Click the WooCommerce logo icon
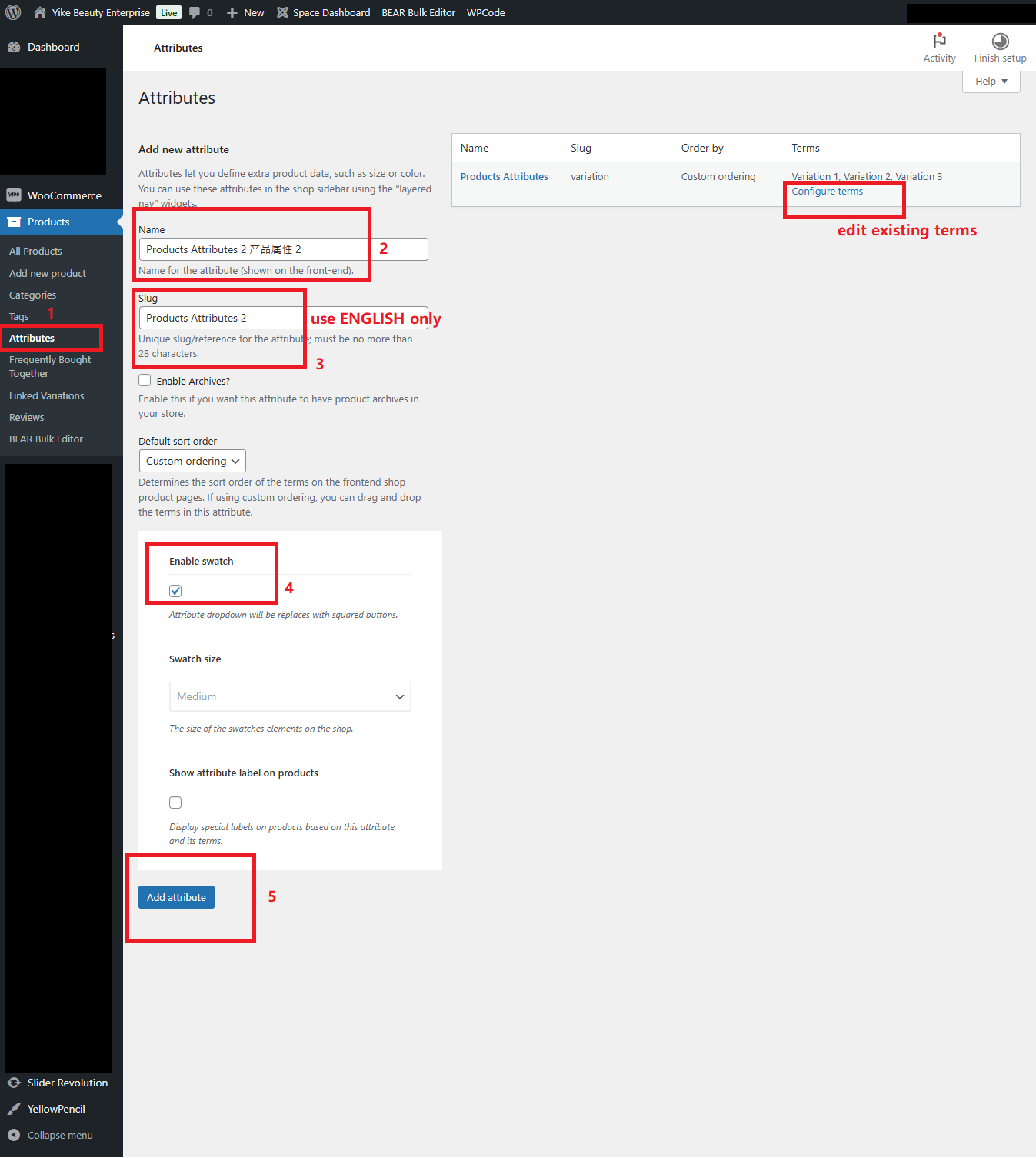1036x1158 pixels. pyautogui.click(x=14, y=195)
